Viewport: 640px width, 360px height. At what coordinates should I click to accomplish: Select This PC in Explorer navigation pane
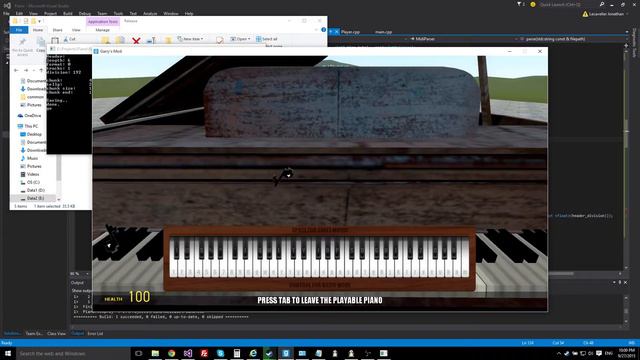[28, 126]
